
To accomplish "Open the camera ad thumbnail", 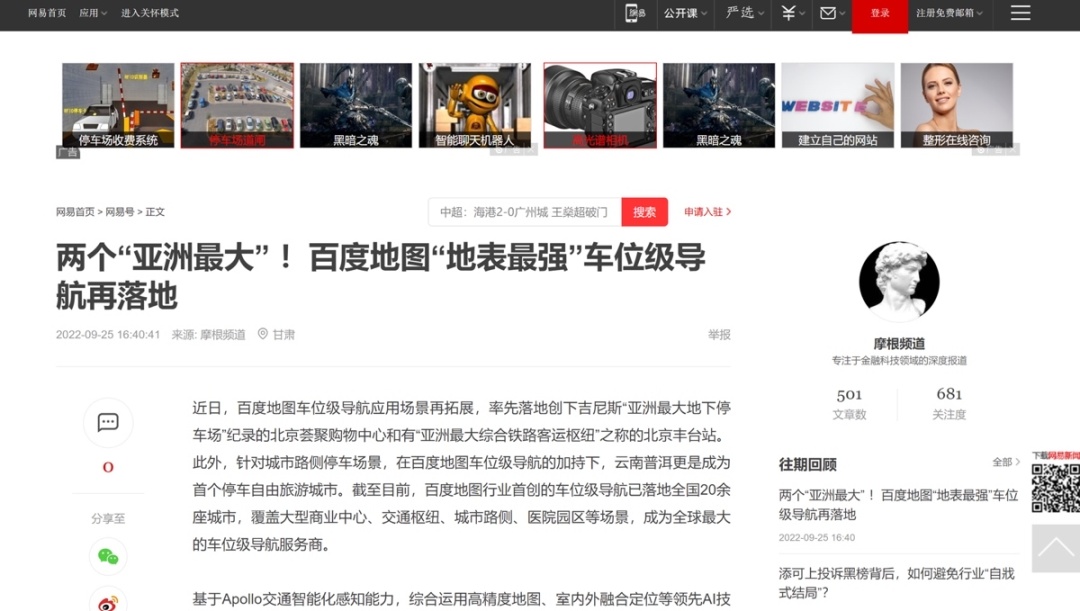I will (600, 105).
